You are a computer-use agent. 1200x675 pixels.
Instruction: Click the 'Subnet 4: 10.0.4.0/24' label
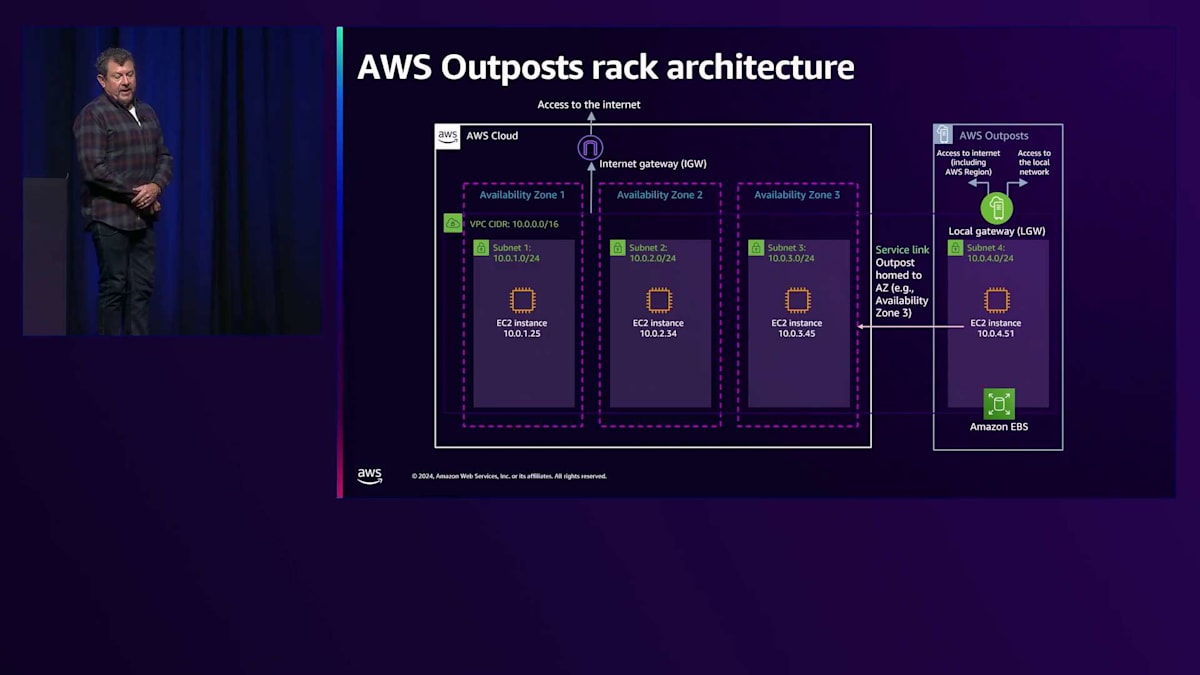coord(990,252)
